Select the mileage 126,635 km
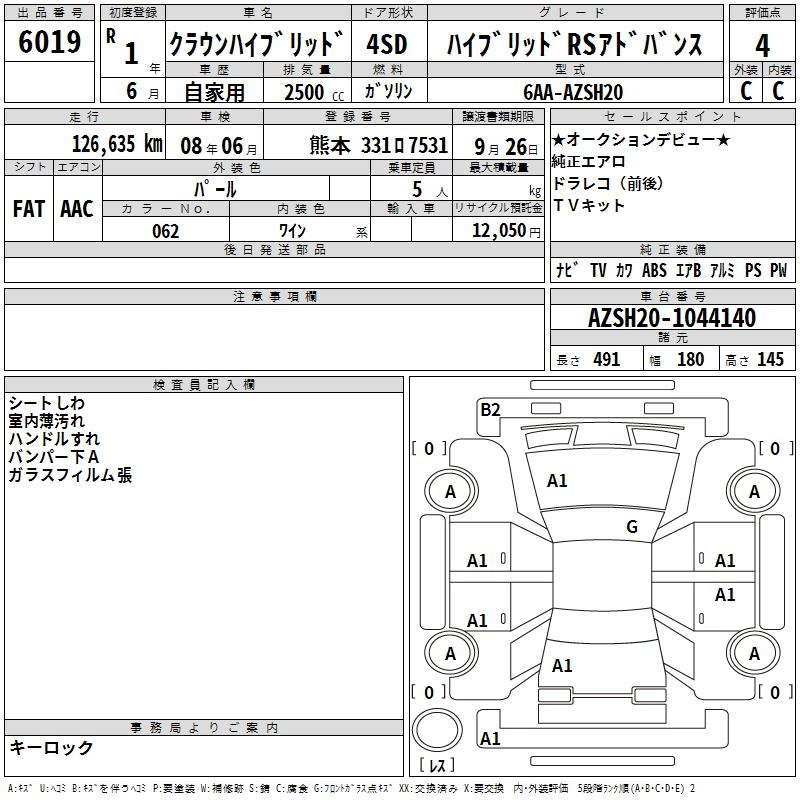 [x=117, y=144]
